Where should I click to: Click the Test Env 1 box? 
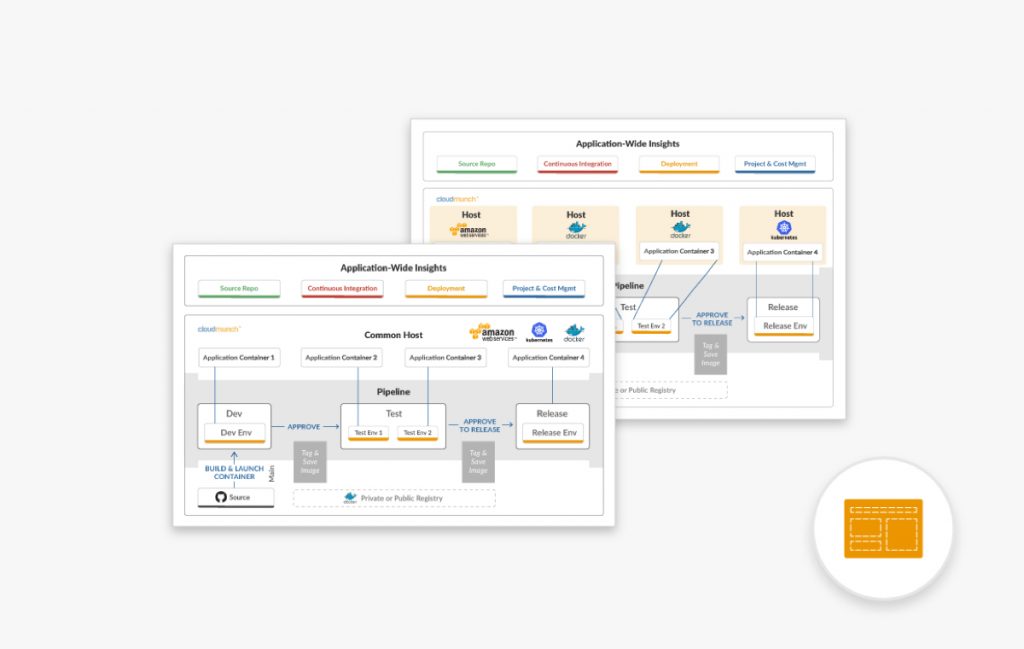(368, 433)
